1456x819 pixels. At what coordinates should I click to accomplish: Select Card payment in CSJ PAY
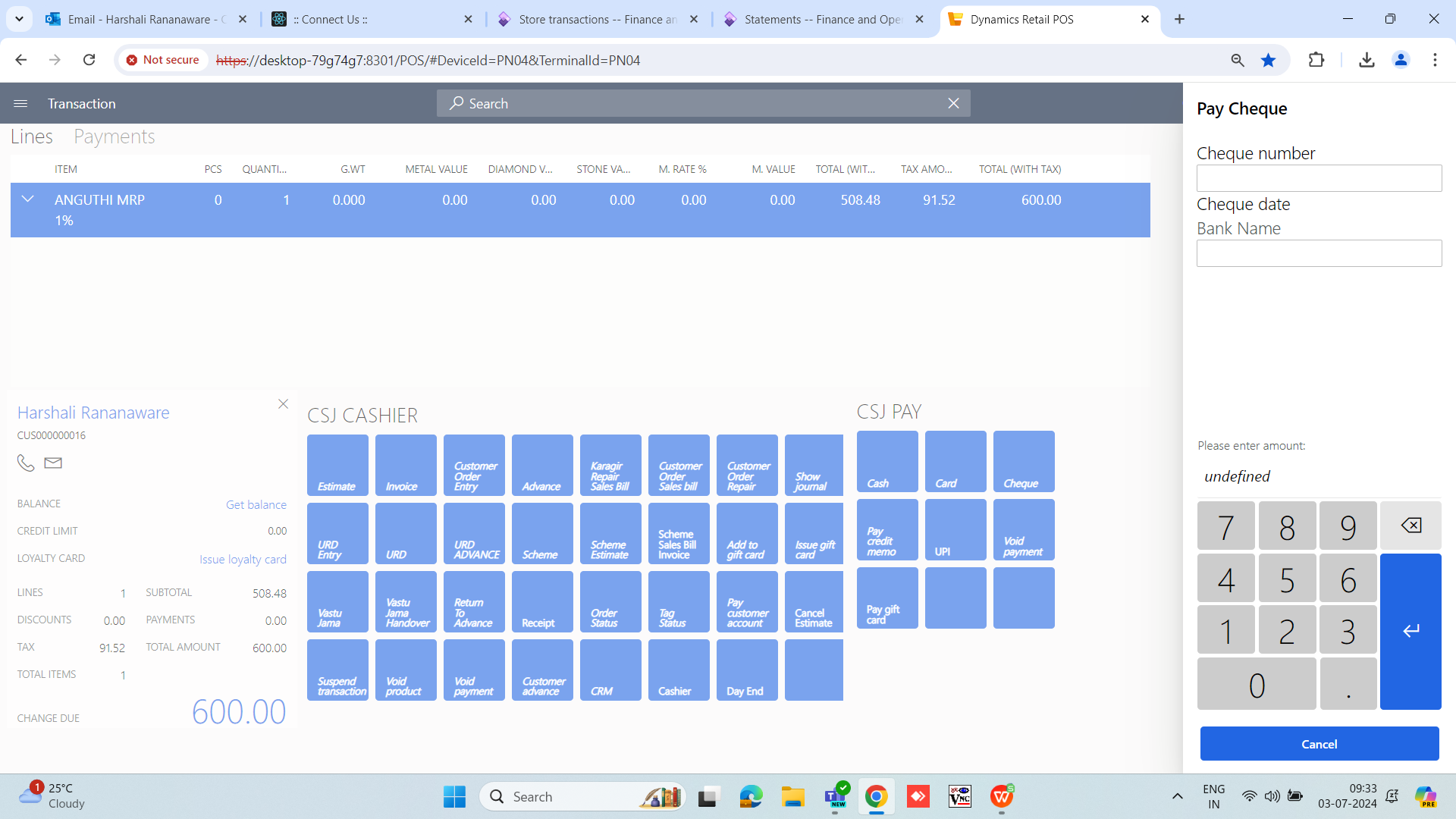[x=955, y=461]
